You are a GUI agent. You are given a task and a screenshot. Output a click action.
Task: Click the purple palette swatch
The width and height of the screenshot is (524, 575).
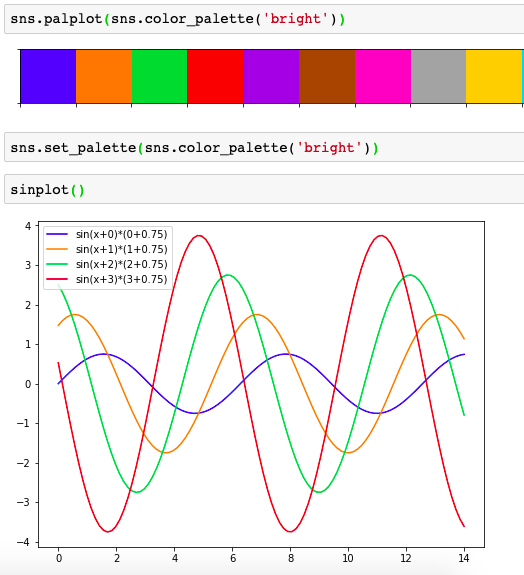(x=271, y=76)
